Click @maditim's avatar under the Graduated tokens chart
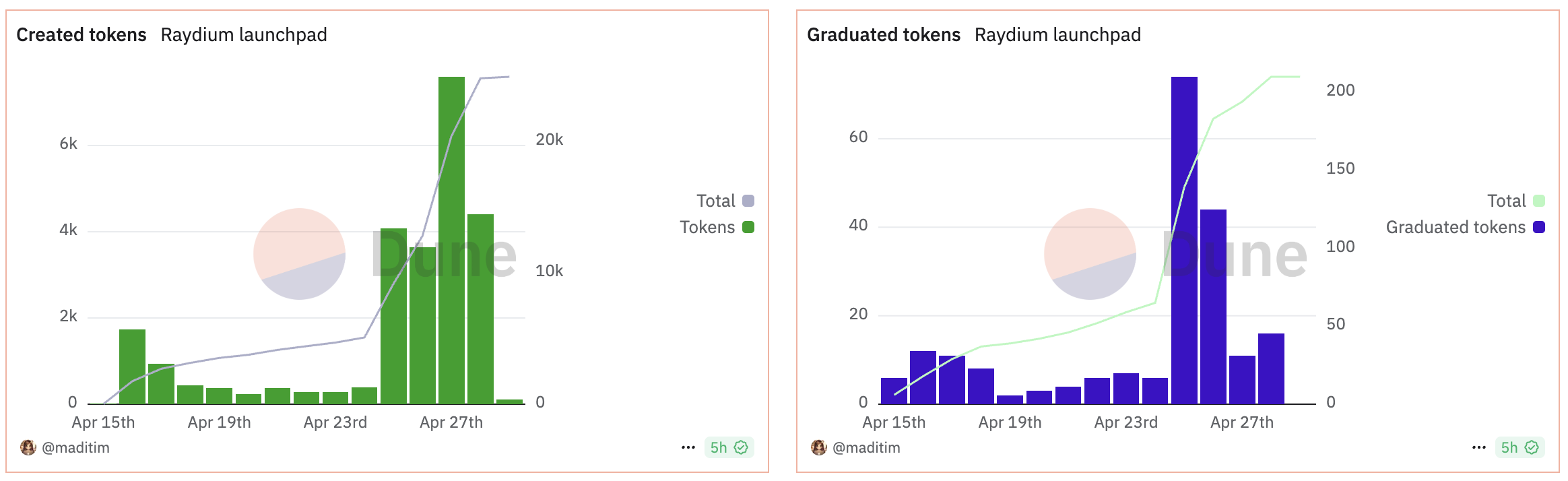This screenshot has height=481, width=1568. pyautogui.click(x=819, y=447)
